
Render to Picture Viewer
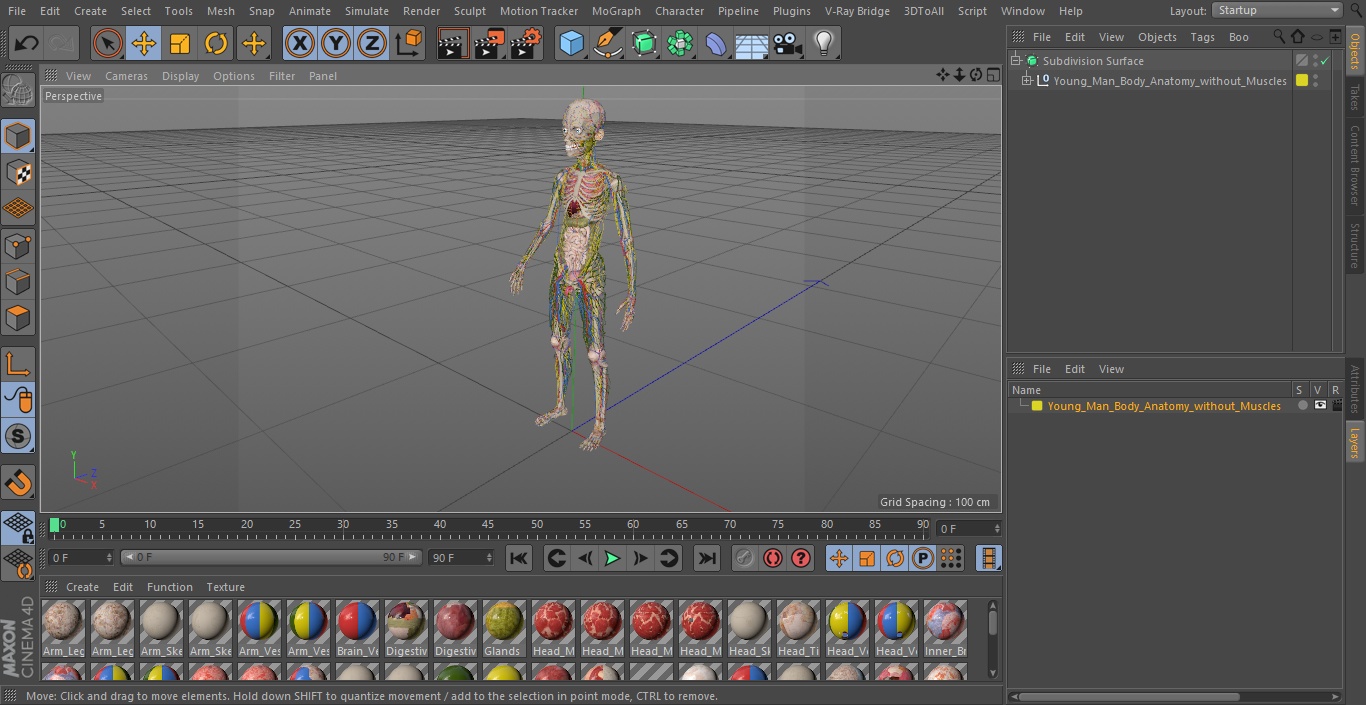tap(489, 43)
